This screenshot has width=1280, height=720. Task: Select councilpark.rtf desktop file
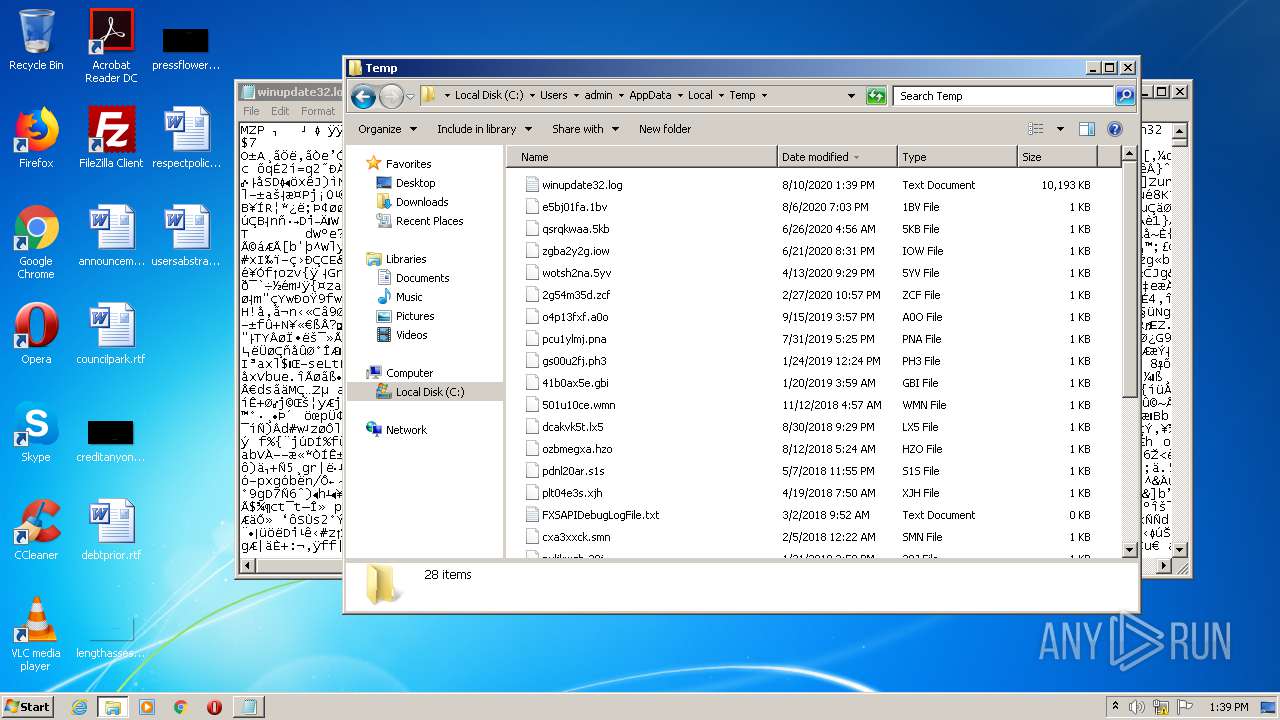[x=111, y=334]
